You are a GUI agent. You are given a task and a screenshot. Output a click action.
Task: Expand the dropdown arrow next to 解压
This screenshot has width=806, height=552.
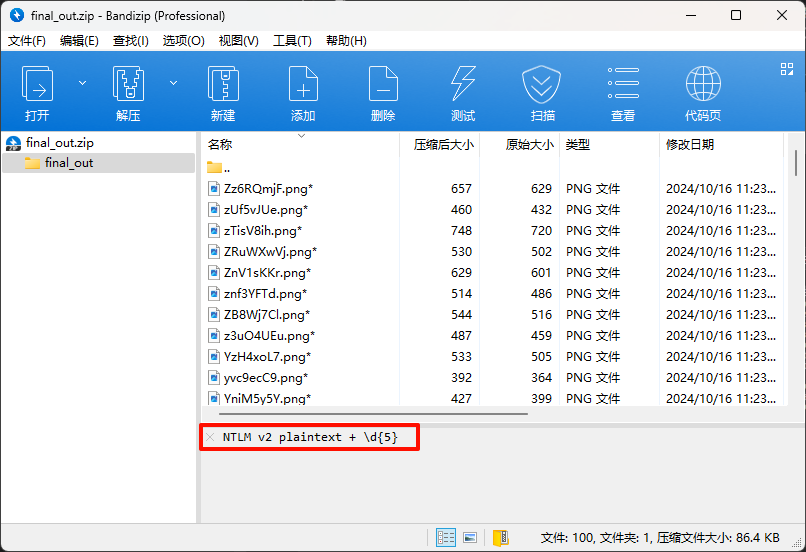173,82
